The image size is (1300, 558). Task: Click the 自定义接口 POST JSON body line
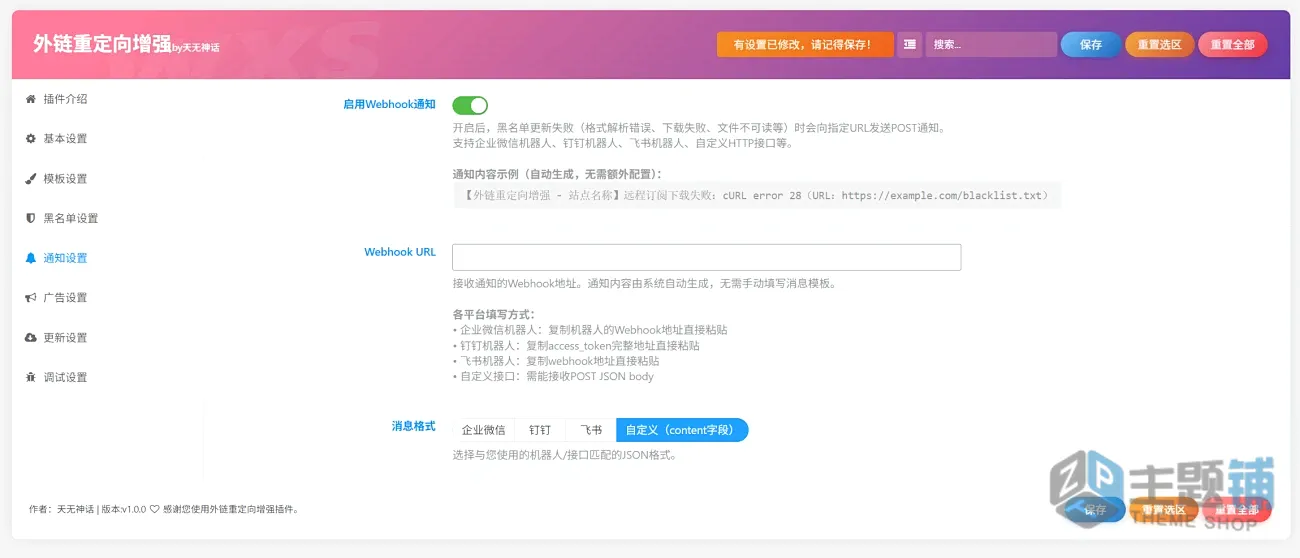553,377
